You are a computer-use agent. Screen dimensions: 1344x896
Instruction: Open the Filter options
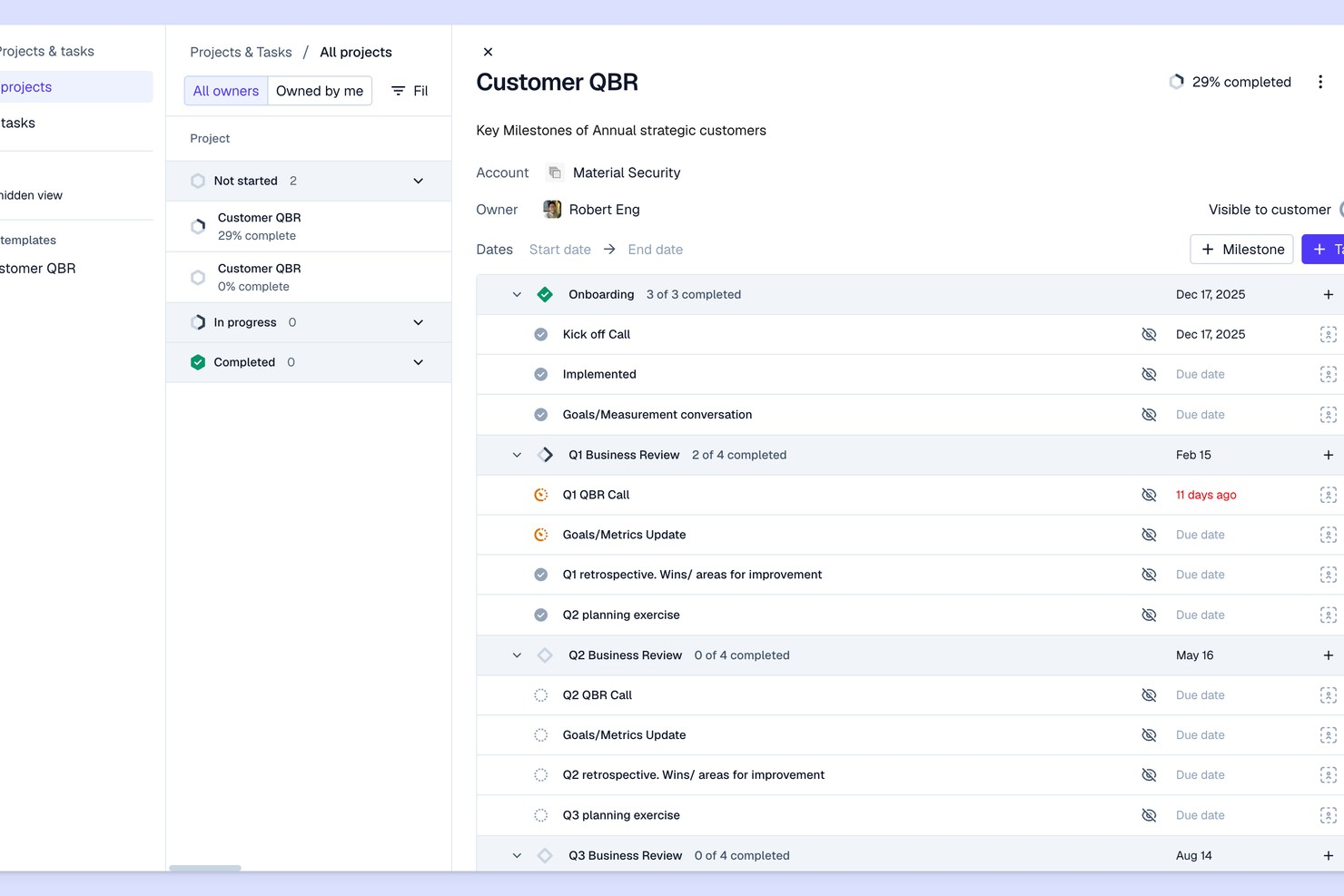408,90
